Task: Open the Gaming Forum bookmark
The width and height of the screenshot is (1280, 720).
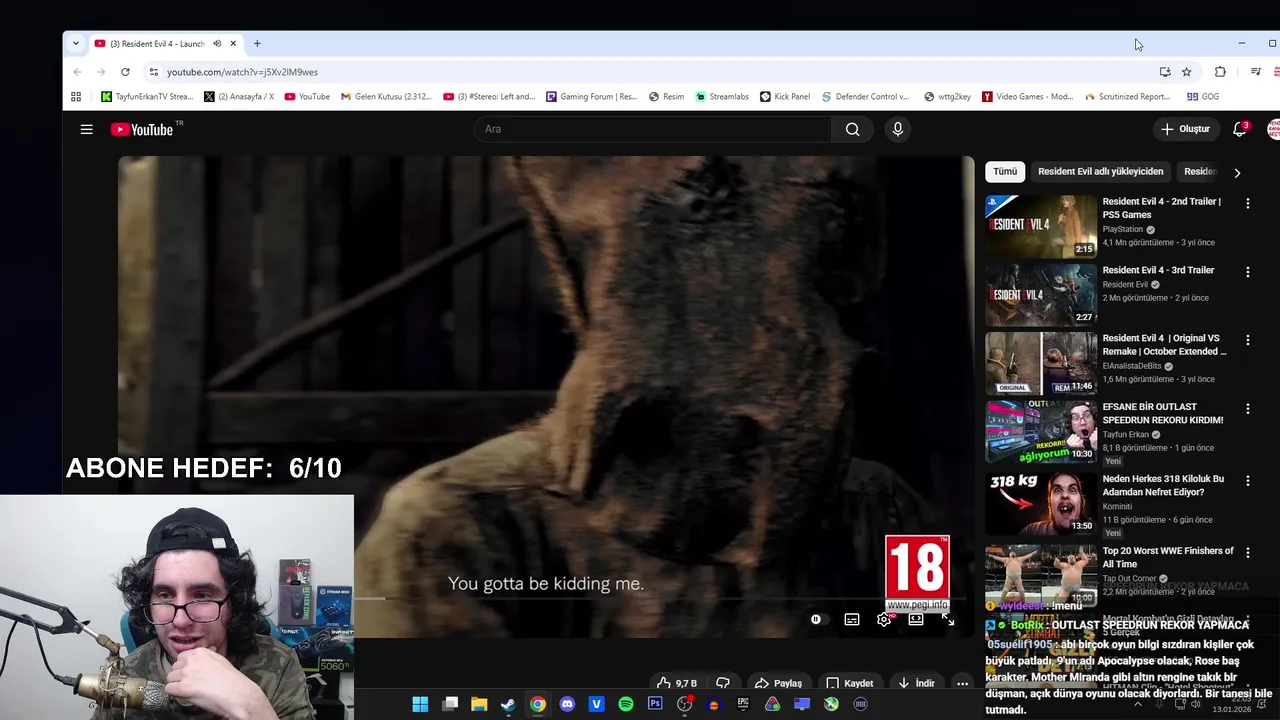Action: point(591,97)
